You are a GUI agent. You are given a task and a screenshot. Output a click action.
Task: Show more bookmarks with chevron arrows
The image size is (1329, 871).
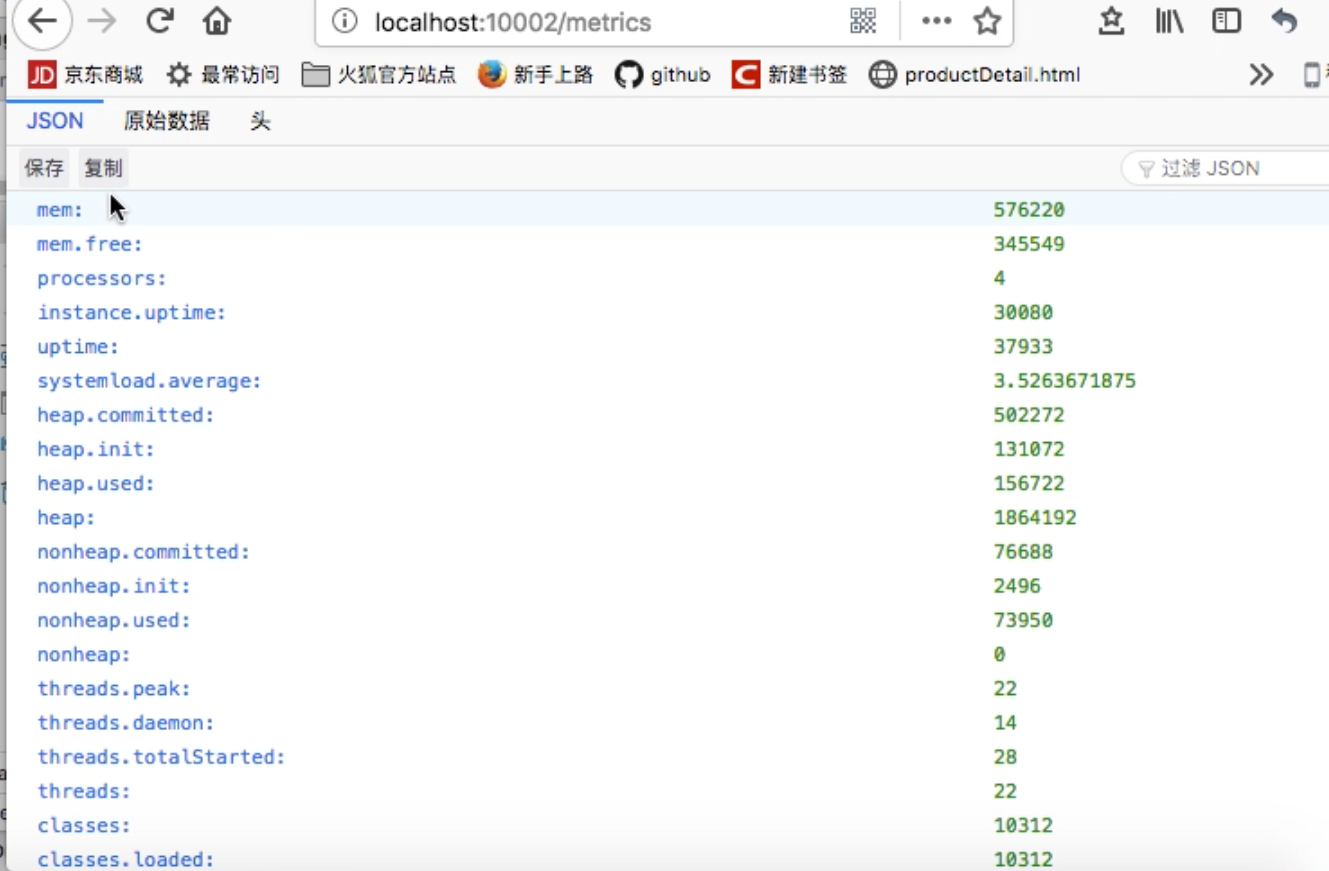pyautogui.click(x=1261, y=74)
